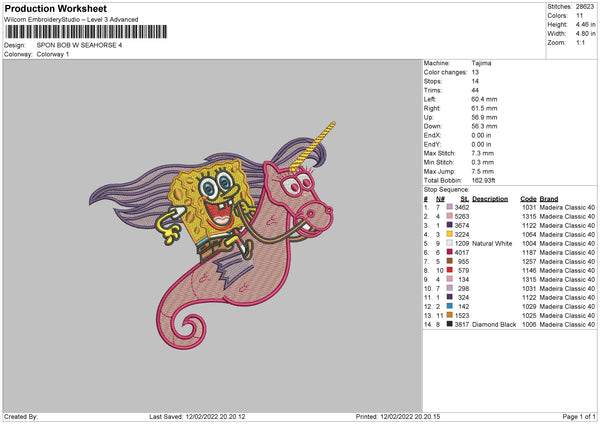Click stitch count 5263 in row 2
Screen dimensions: 600x424
[x=461, y=216]
